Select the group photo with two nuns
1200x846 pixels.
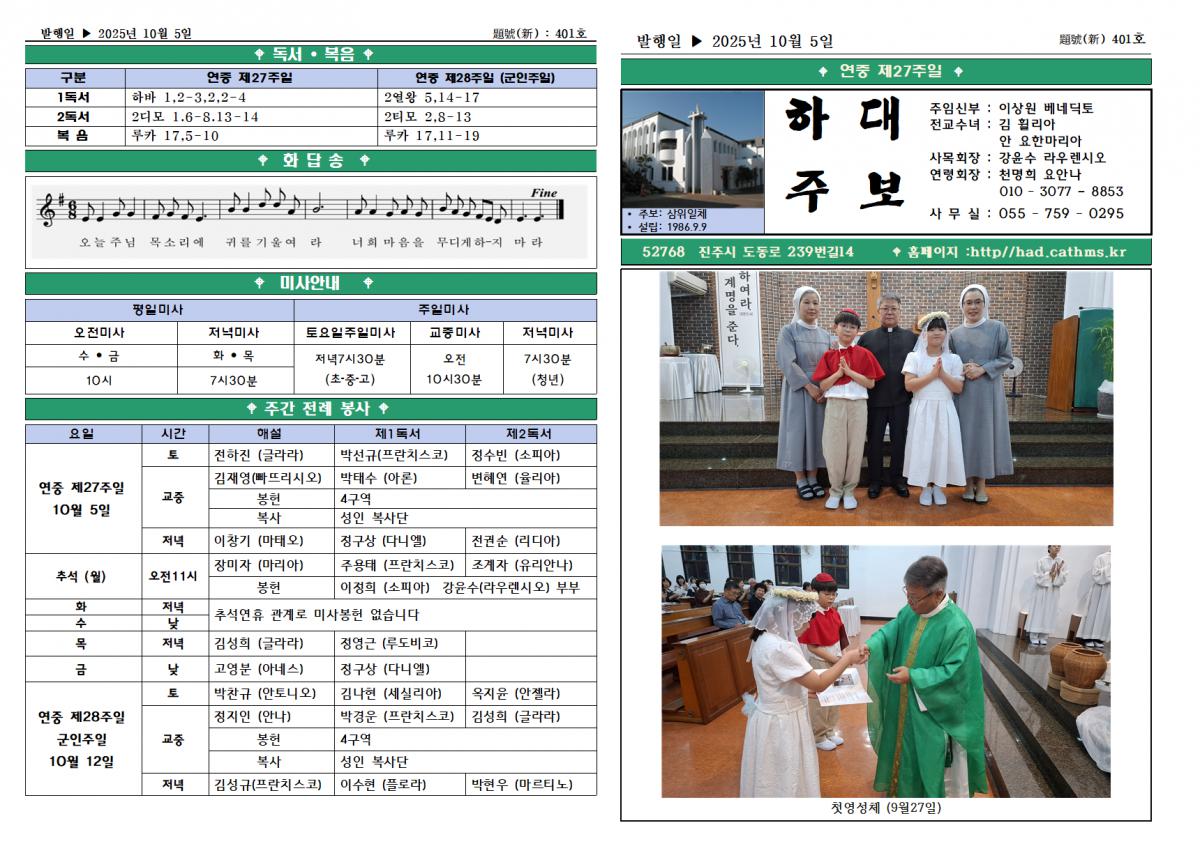885,398
